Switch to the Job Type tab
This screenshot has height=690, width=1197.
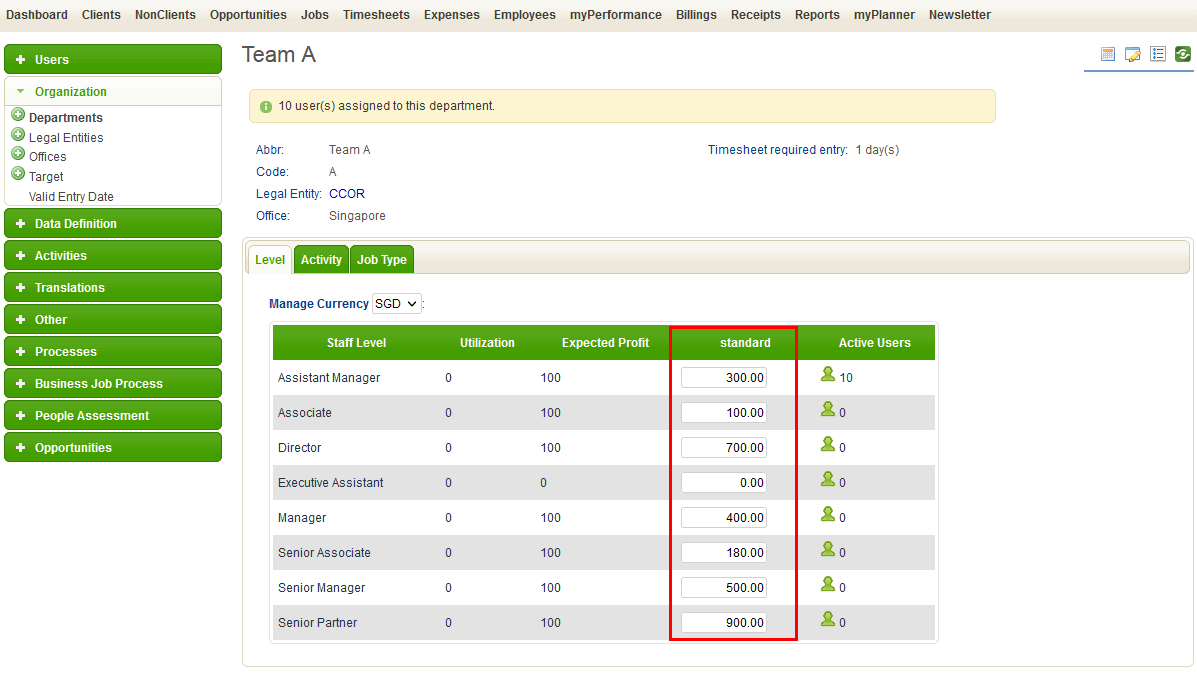click(382, 260)
